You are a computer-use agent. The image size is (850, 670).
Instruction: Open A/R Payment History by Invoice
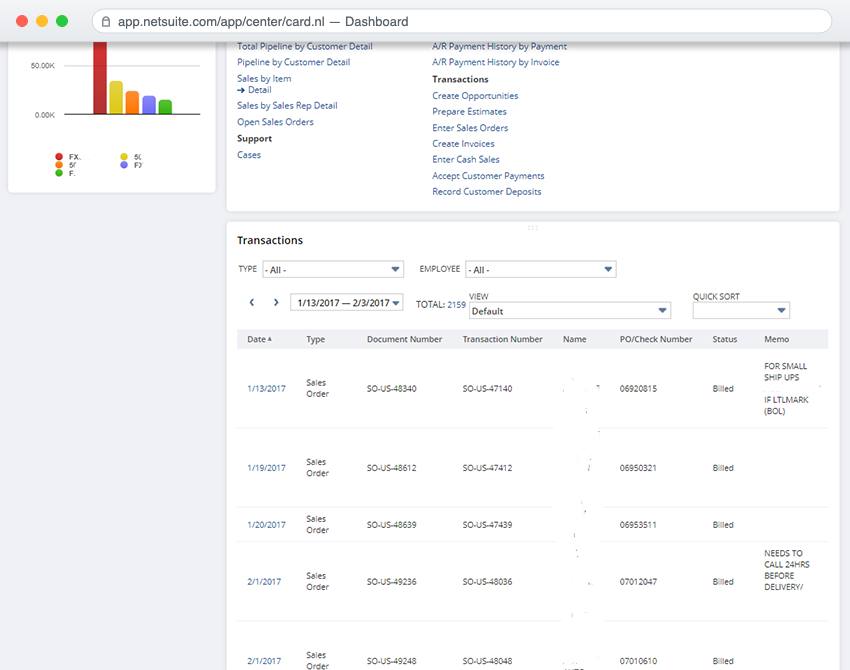(495, 62)
